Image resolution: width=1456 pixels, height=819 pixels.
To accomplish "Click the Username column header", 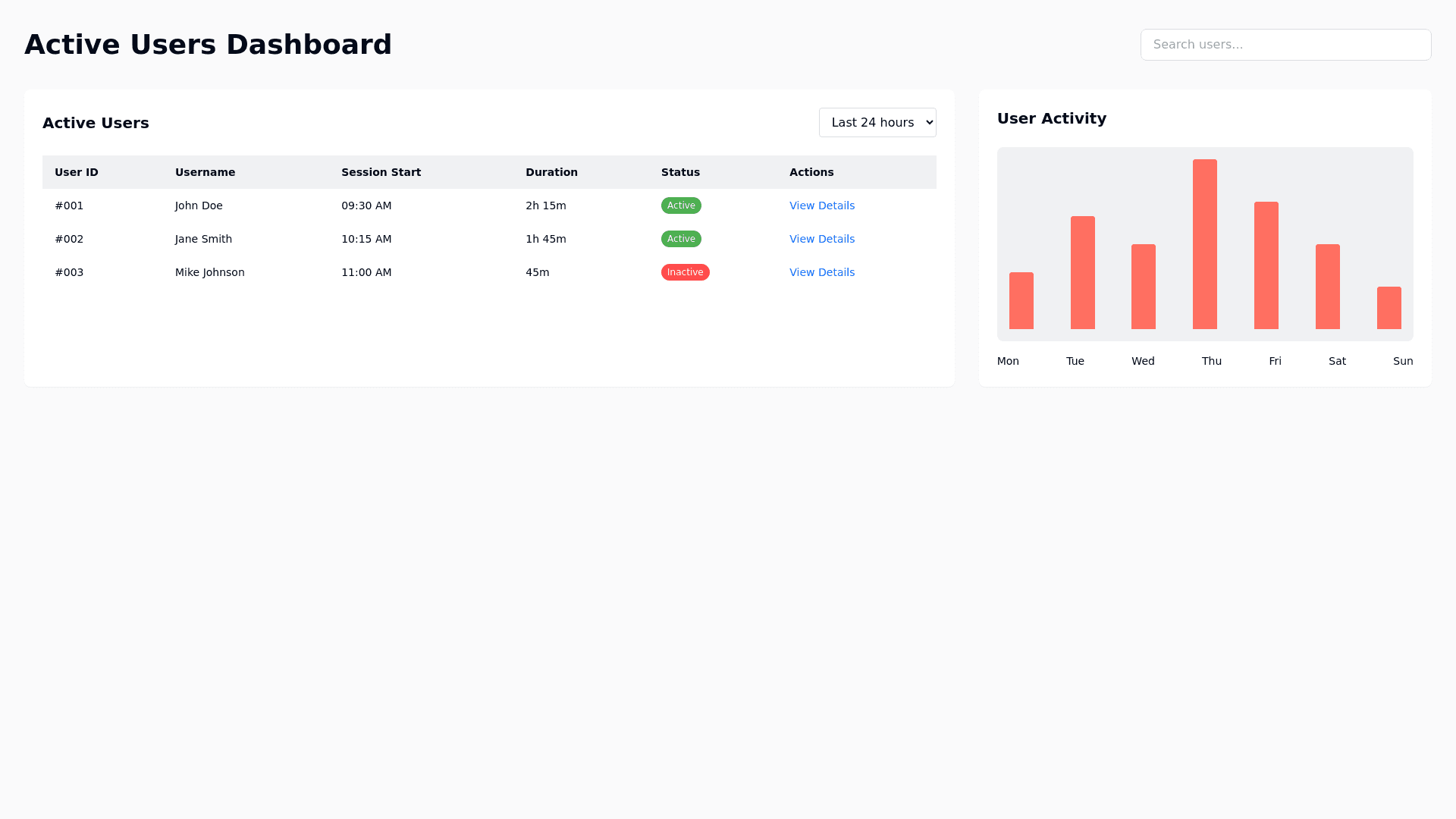I will point(205,172).
